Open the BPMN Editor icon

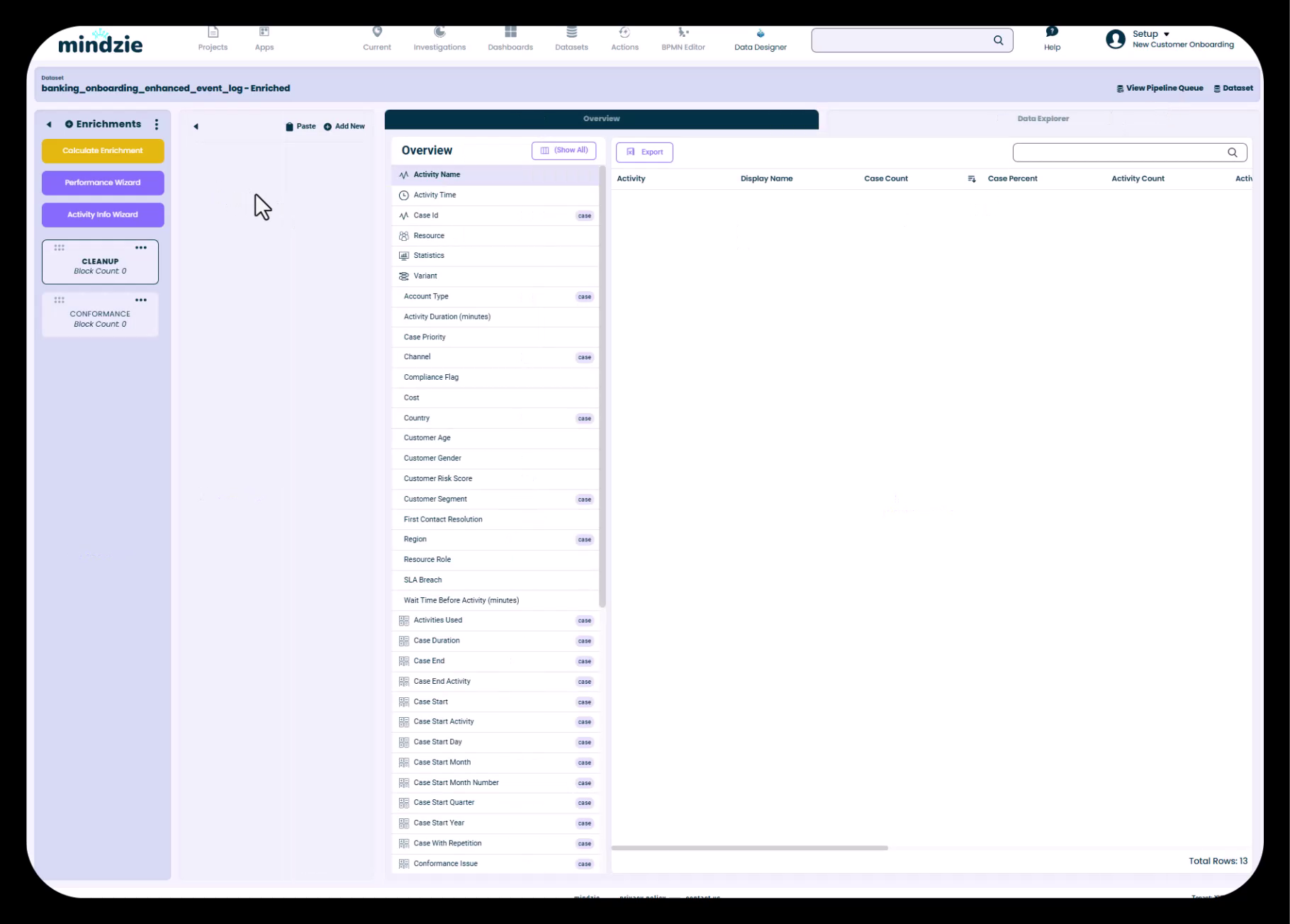point(683,33)
